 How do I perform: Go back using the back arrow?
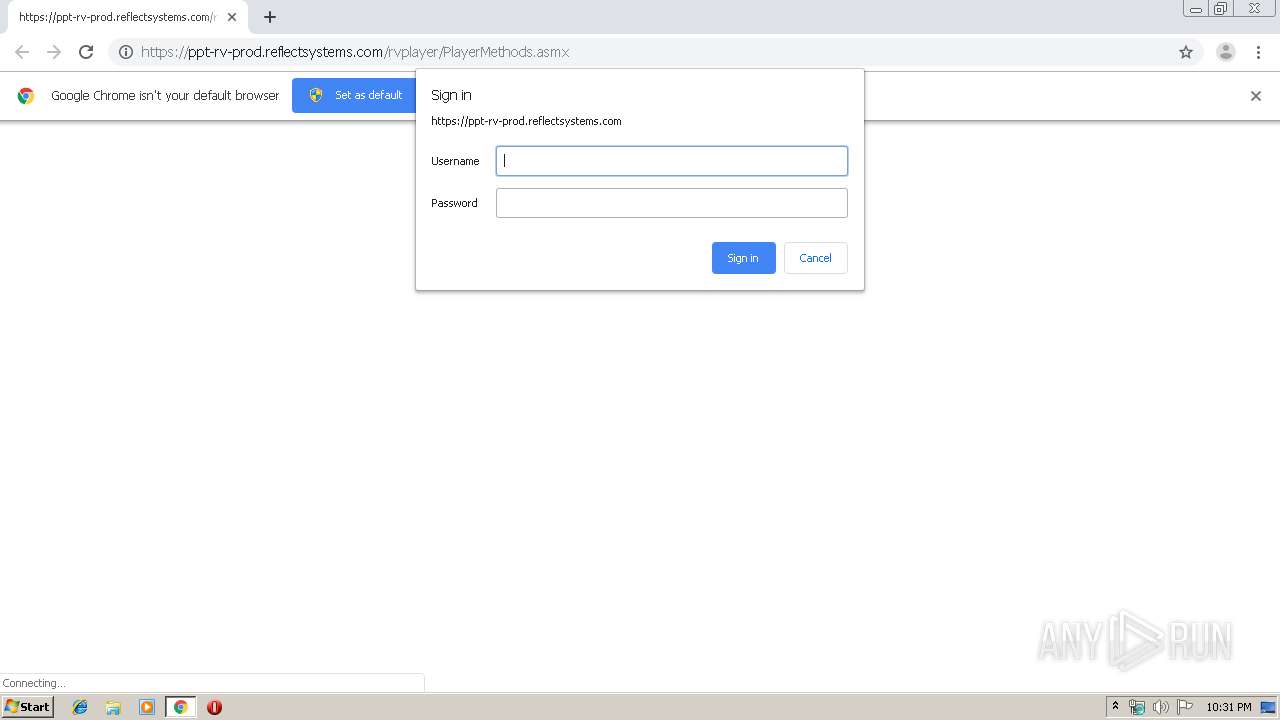point(22,52)
